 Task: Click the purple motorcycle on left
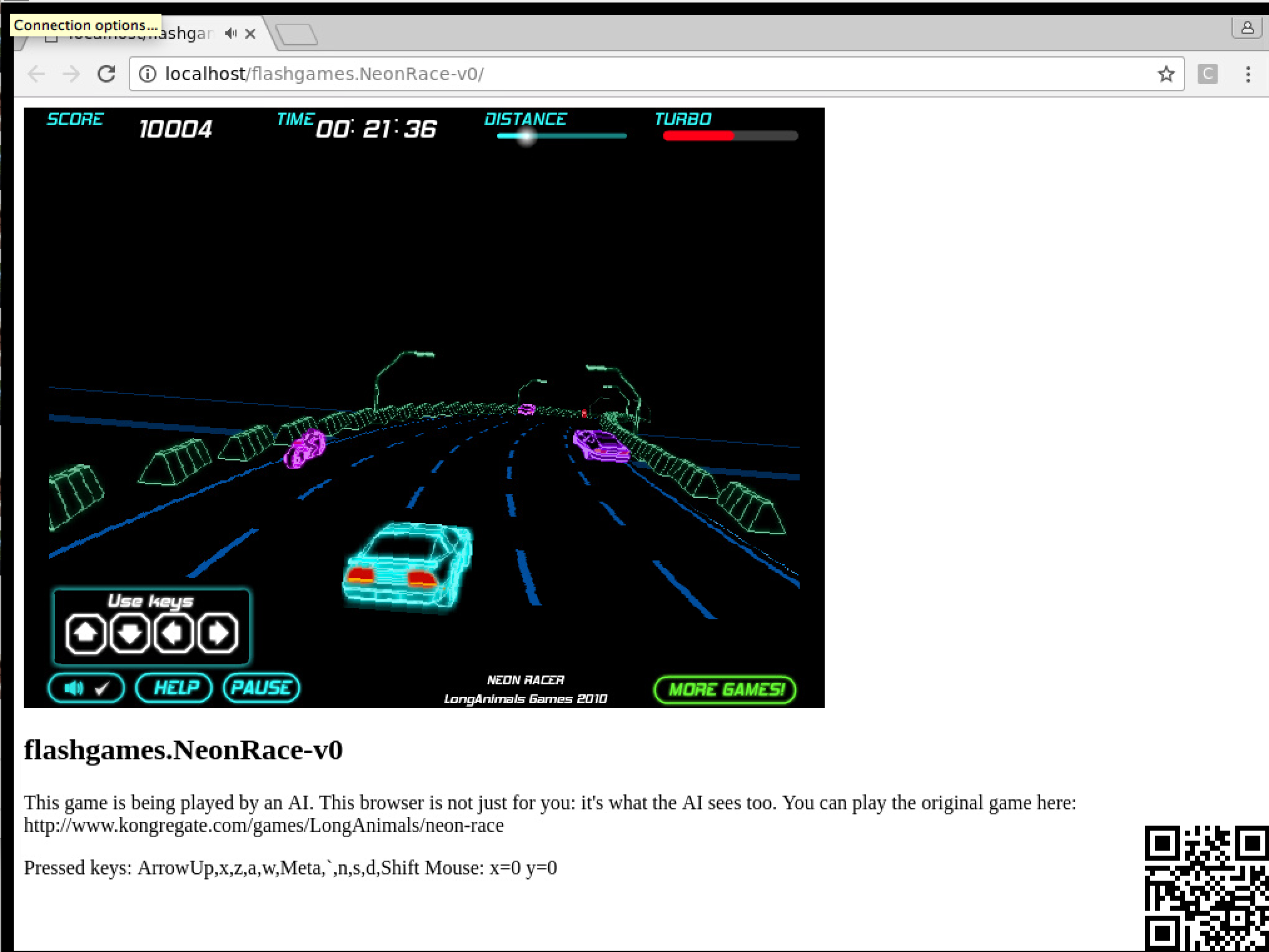305,448
